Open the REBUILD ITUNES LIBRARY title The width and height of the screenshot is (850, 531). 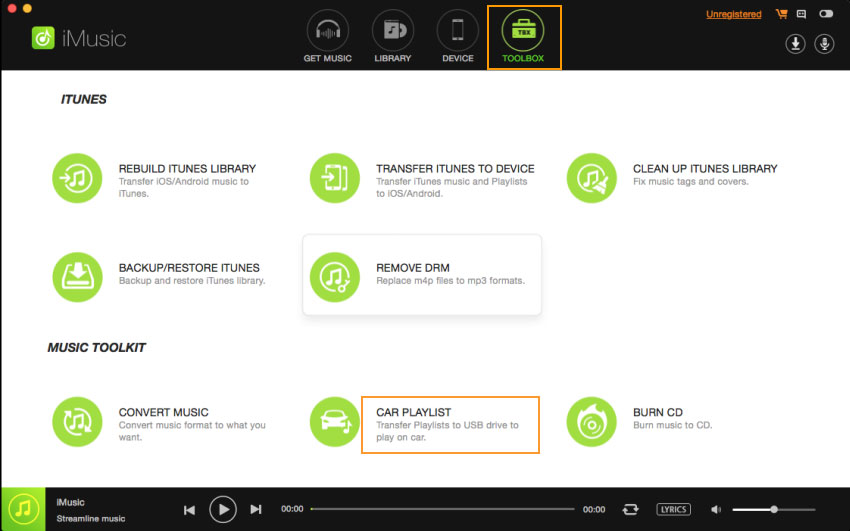pyautogui.click(x=187, y=169)
